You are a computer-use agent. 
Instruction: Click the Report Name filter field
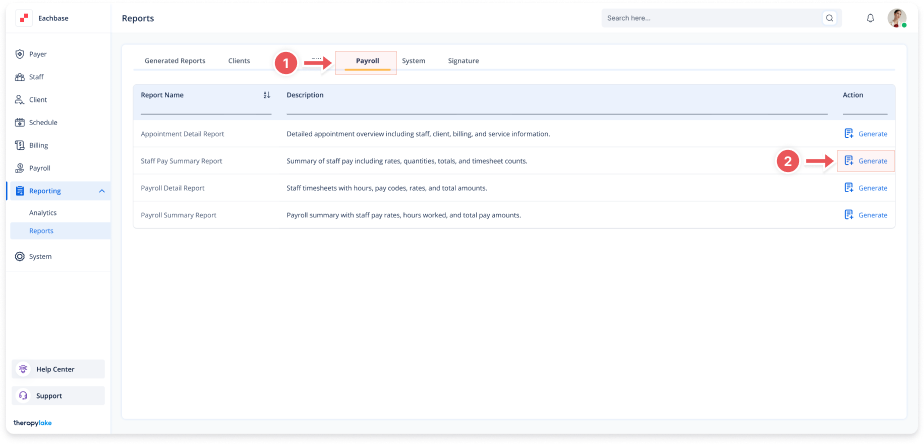(x=206, y=109)
